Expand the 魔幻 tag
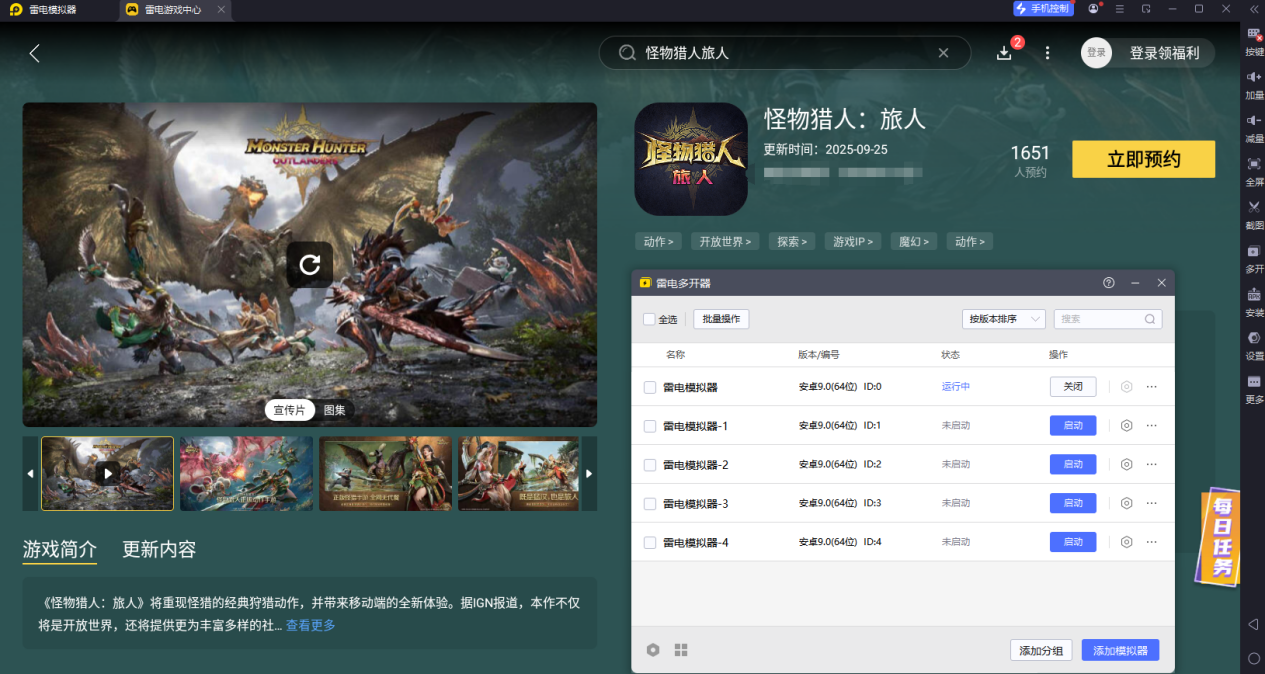The height and width of the screenshot is (674, 1265). click(914, 241)
